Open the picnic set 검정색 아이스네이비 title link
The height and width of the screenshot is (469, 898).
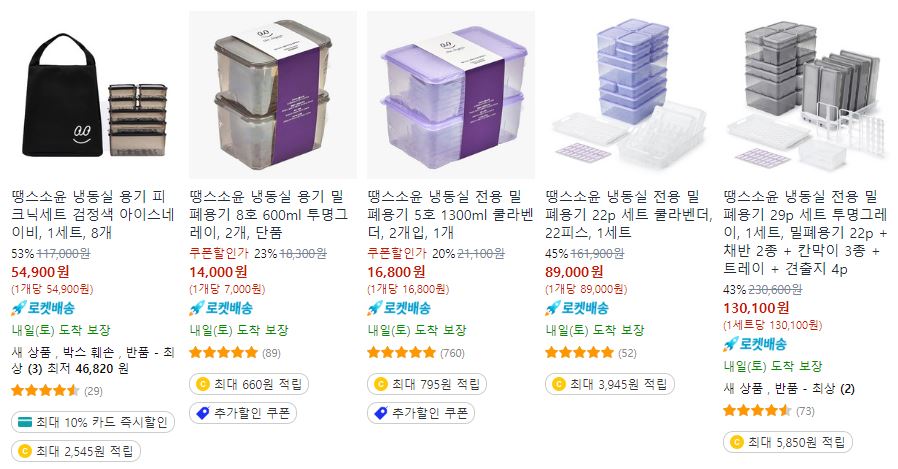point(93,215)
